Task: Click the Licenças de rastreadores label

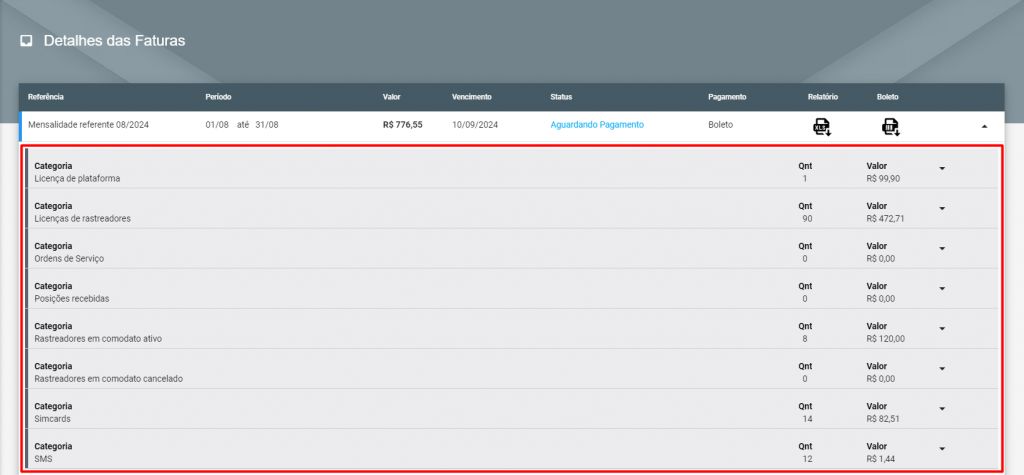Action: [x=82, y=218]
